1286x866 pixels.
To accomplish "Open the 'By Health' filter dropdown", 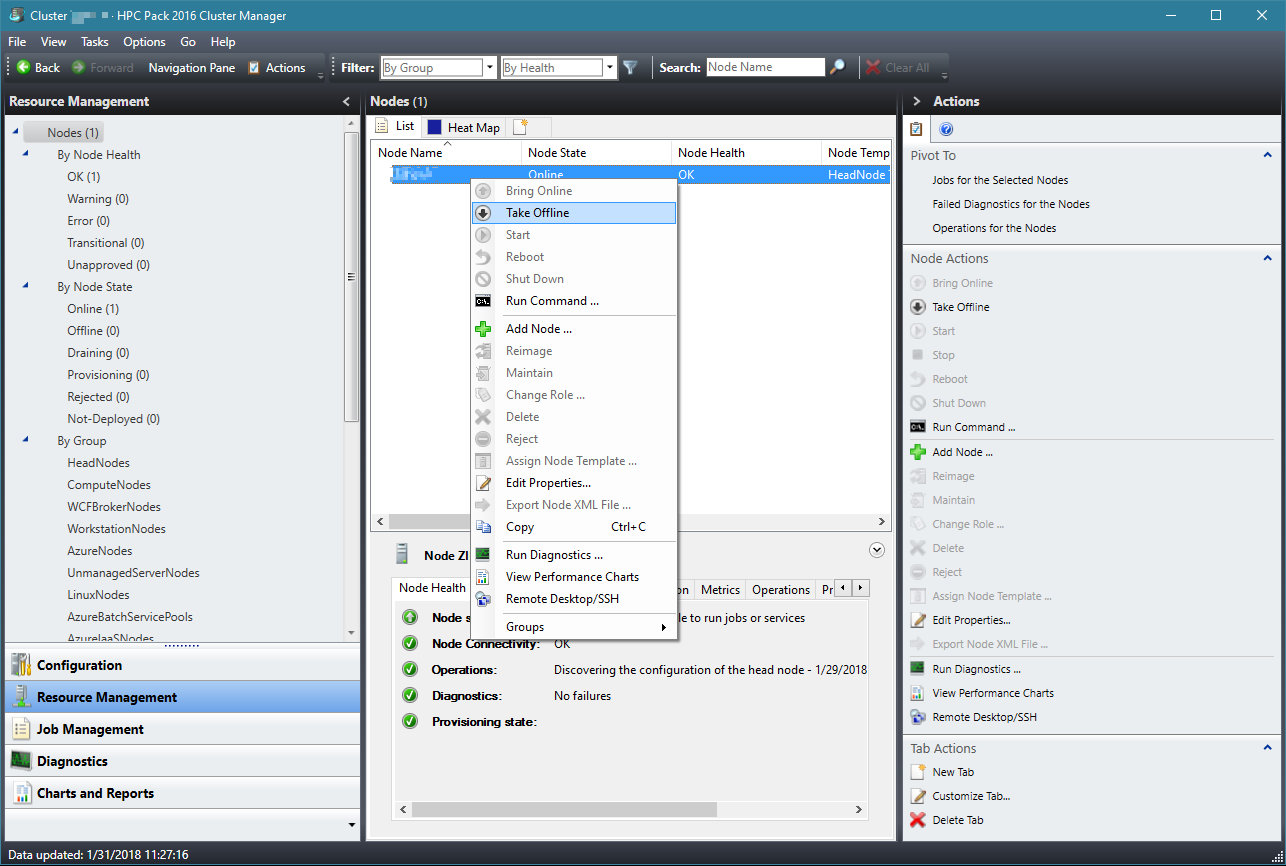I will (x=608, y=67).
